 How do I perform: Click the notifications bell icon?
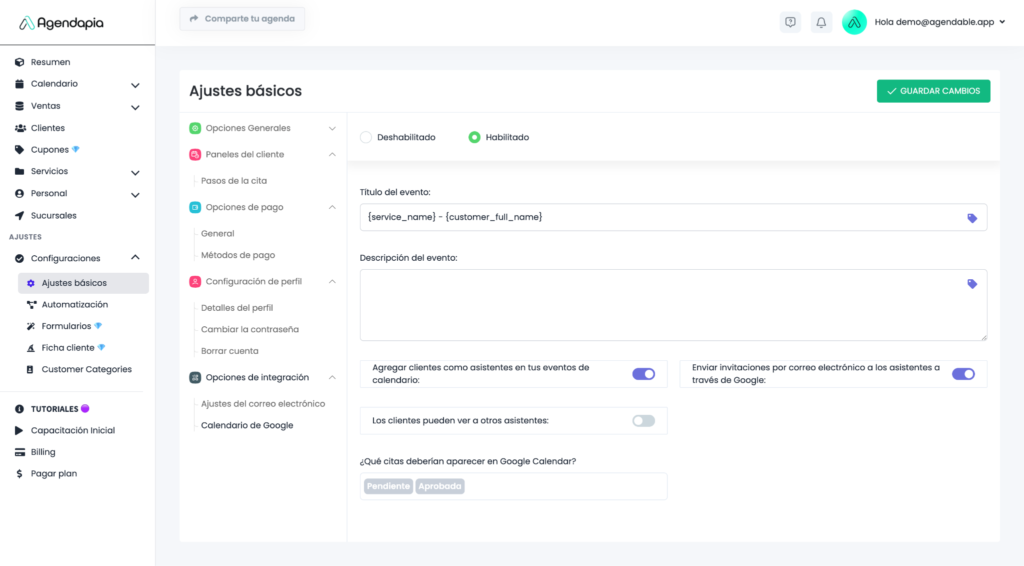pyautogui.click(x=821, y=22)
